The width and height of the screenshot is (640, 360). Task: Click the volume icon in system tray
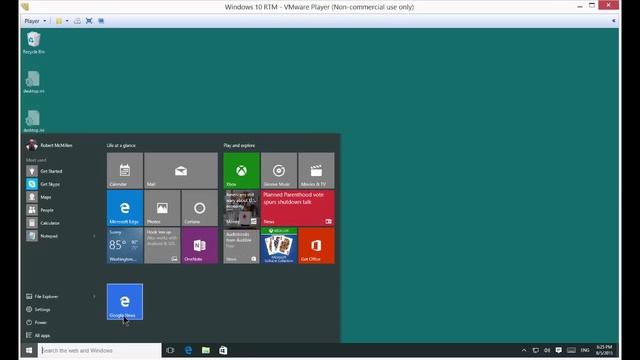tap(547, 350)
